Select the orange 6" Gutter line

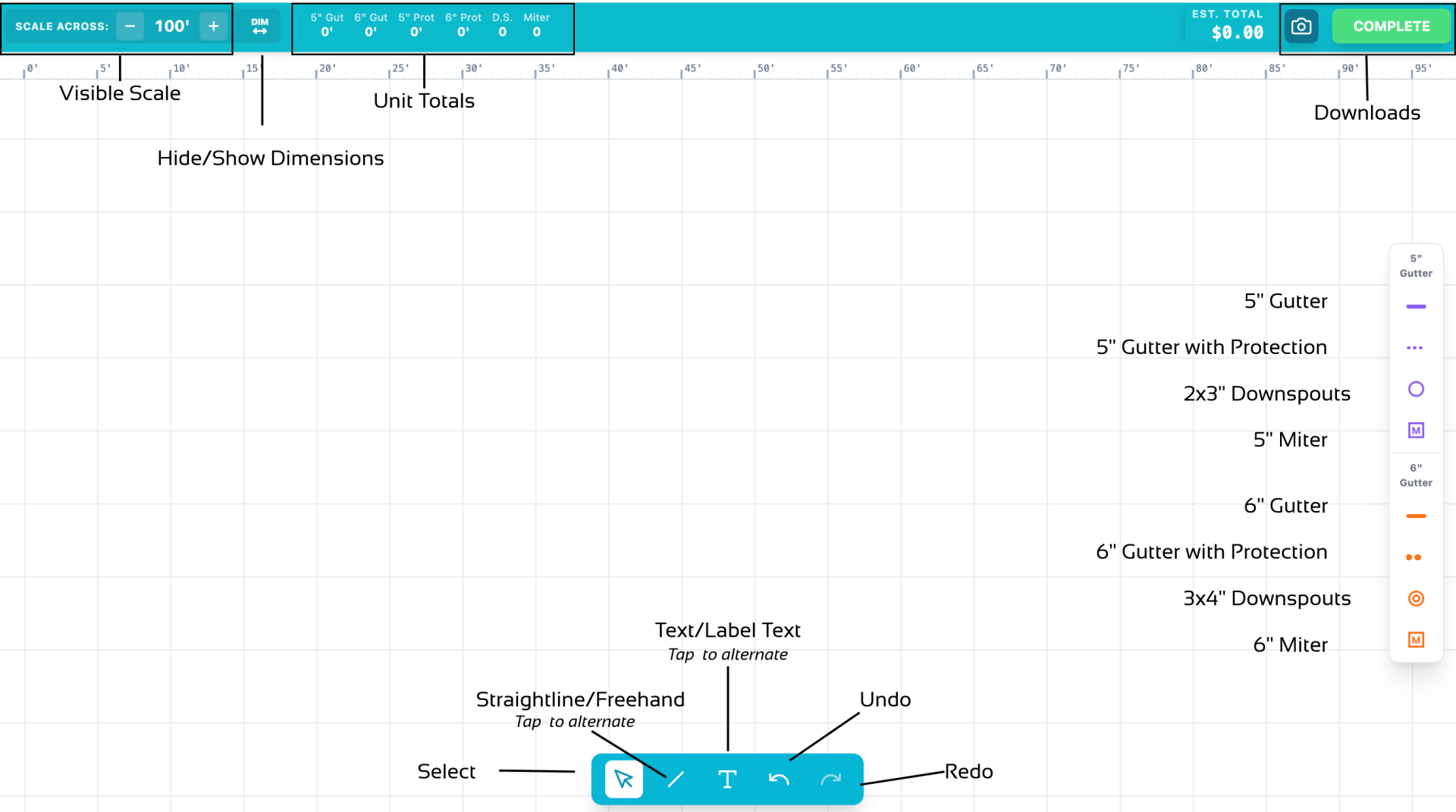[x=1416, y=516]
